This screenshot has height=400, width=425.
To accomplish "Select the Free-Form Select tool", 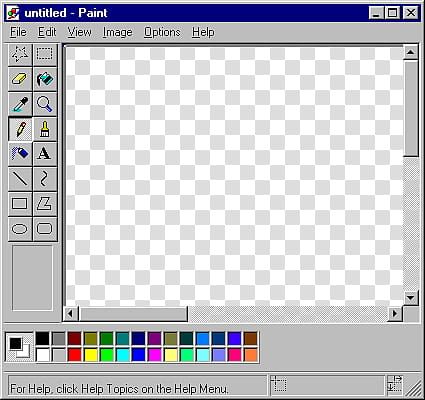I will (x=20, y=54).
